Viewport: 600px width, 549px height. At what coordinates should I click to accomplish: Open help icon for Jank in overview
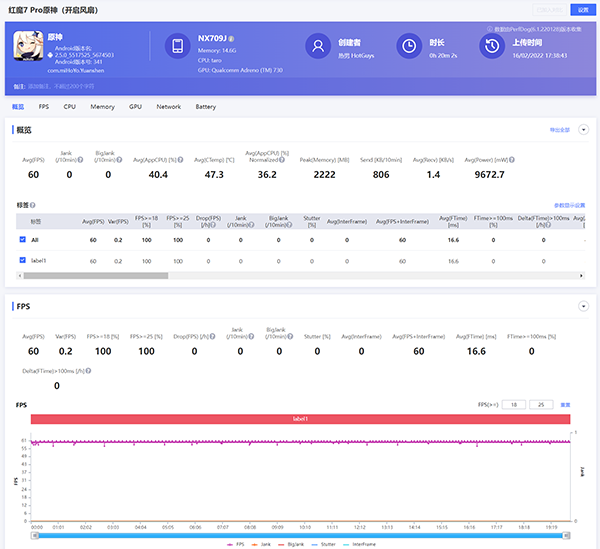[x=80, y=160]
